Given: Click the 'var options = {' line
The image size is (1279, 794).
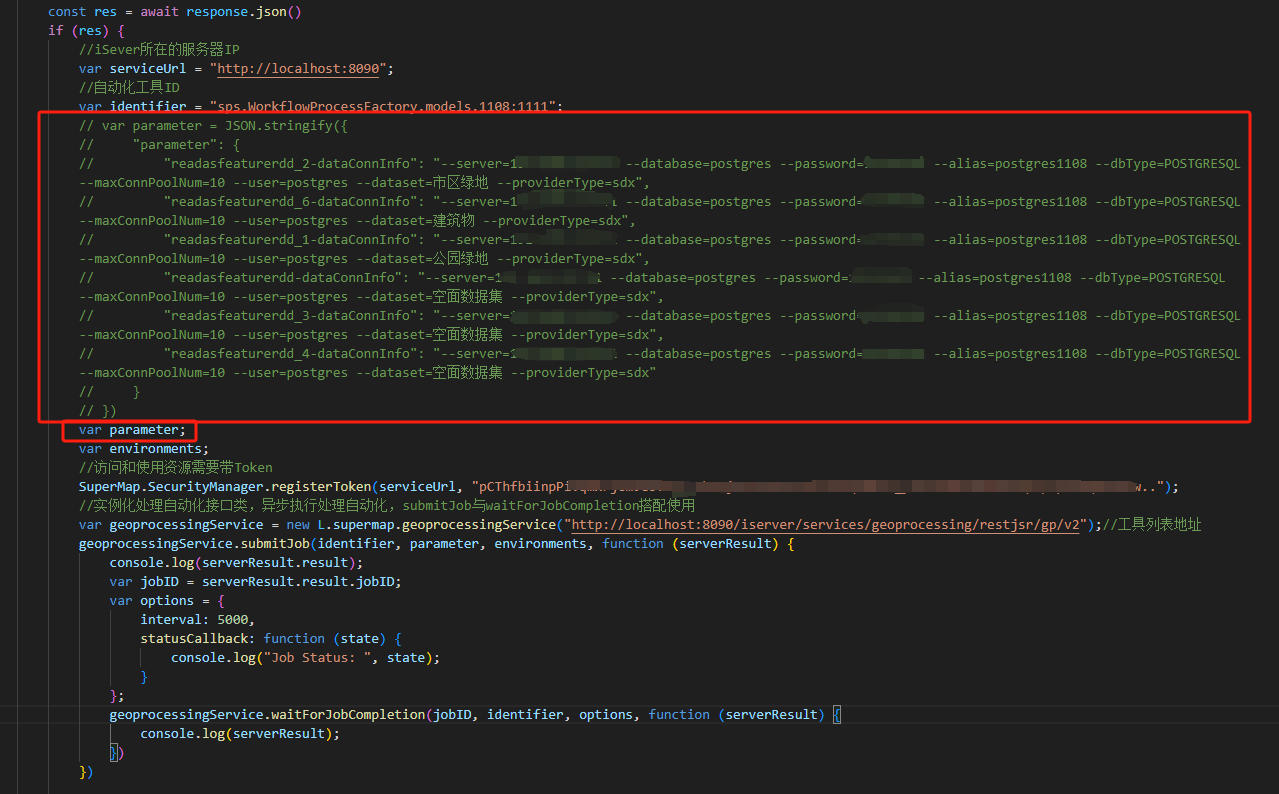Looking at the screenshot, I should click(x=167, y=601).
